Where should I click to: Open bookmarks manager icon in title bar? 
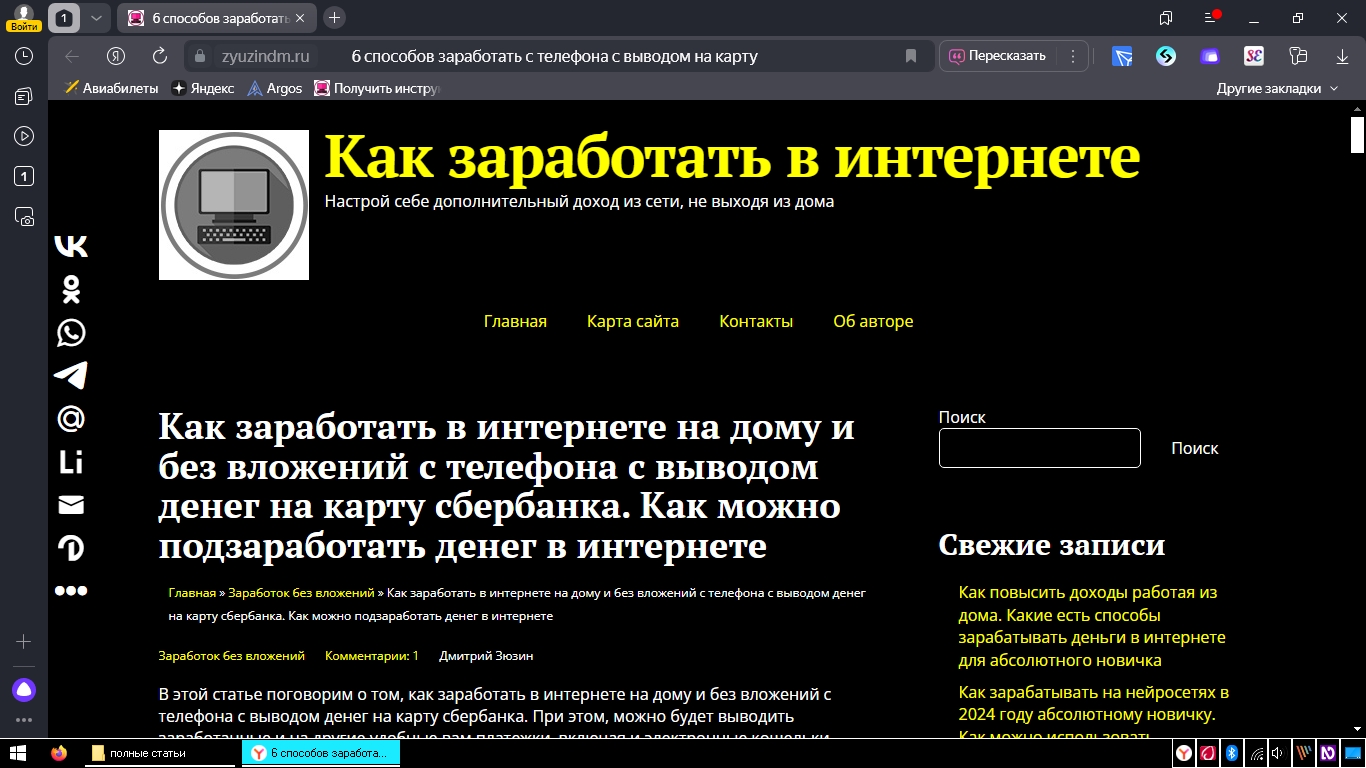point(1166,18)
